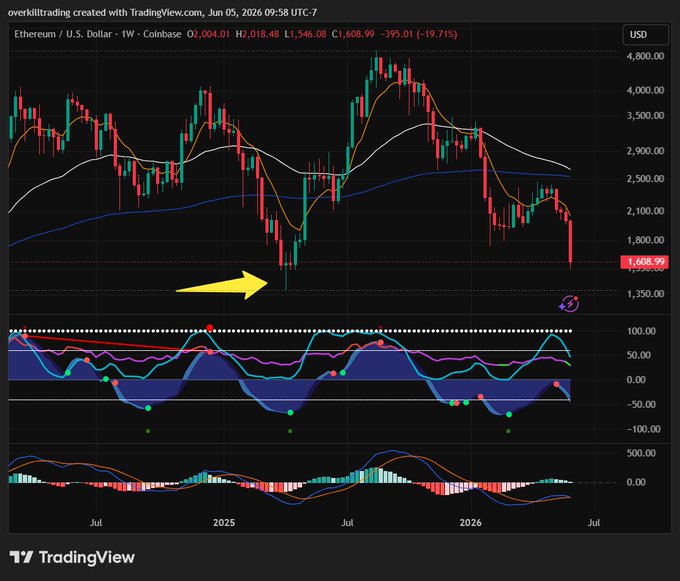Click the red current price label 1,608.99

coord(645,261)
